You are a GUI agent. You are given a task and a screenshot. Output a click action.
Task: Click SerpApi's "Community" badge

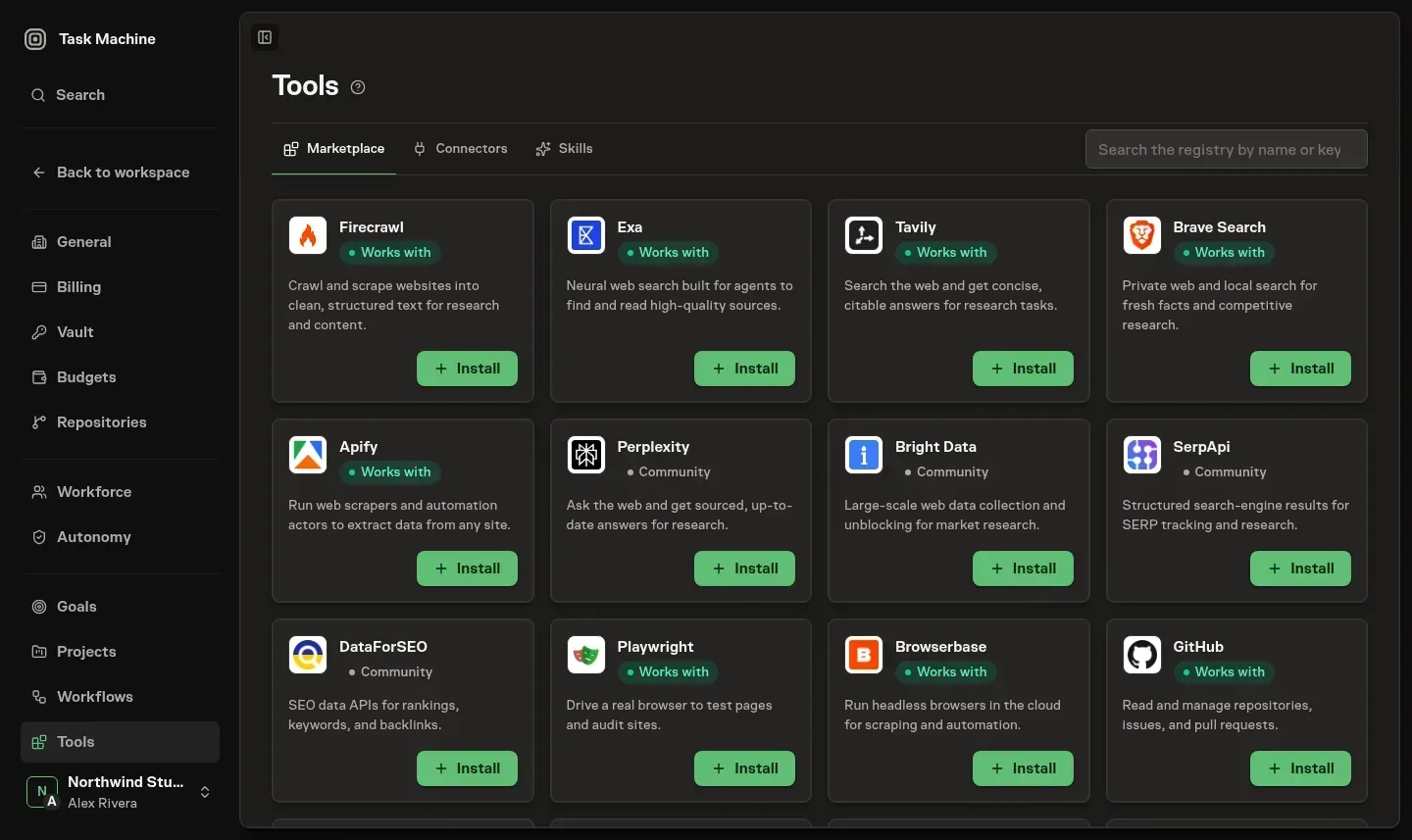(1225, 472)
